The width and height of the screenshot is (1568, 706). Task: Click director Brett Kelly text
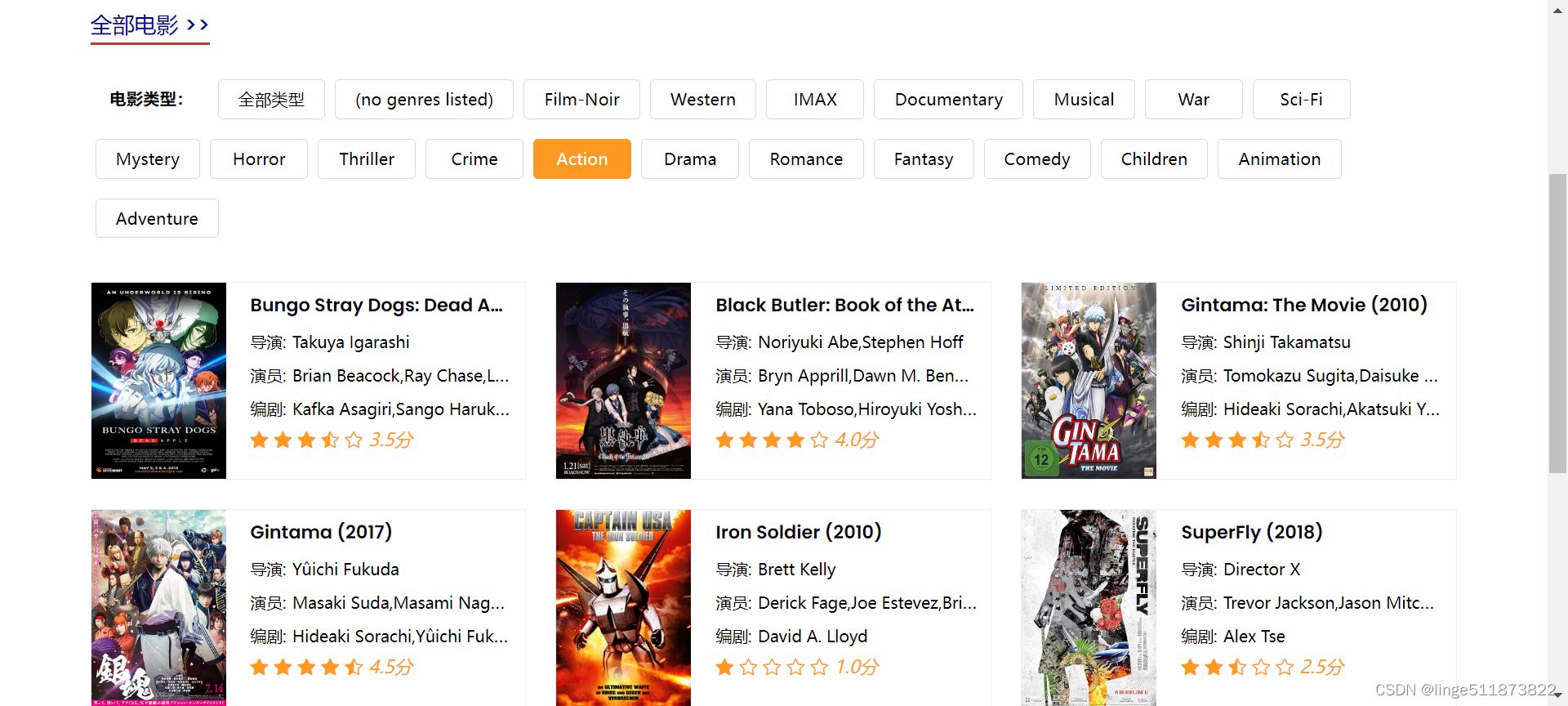click(x=797, y=570)
